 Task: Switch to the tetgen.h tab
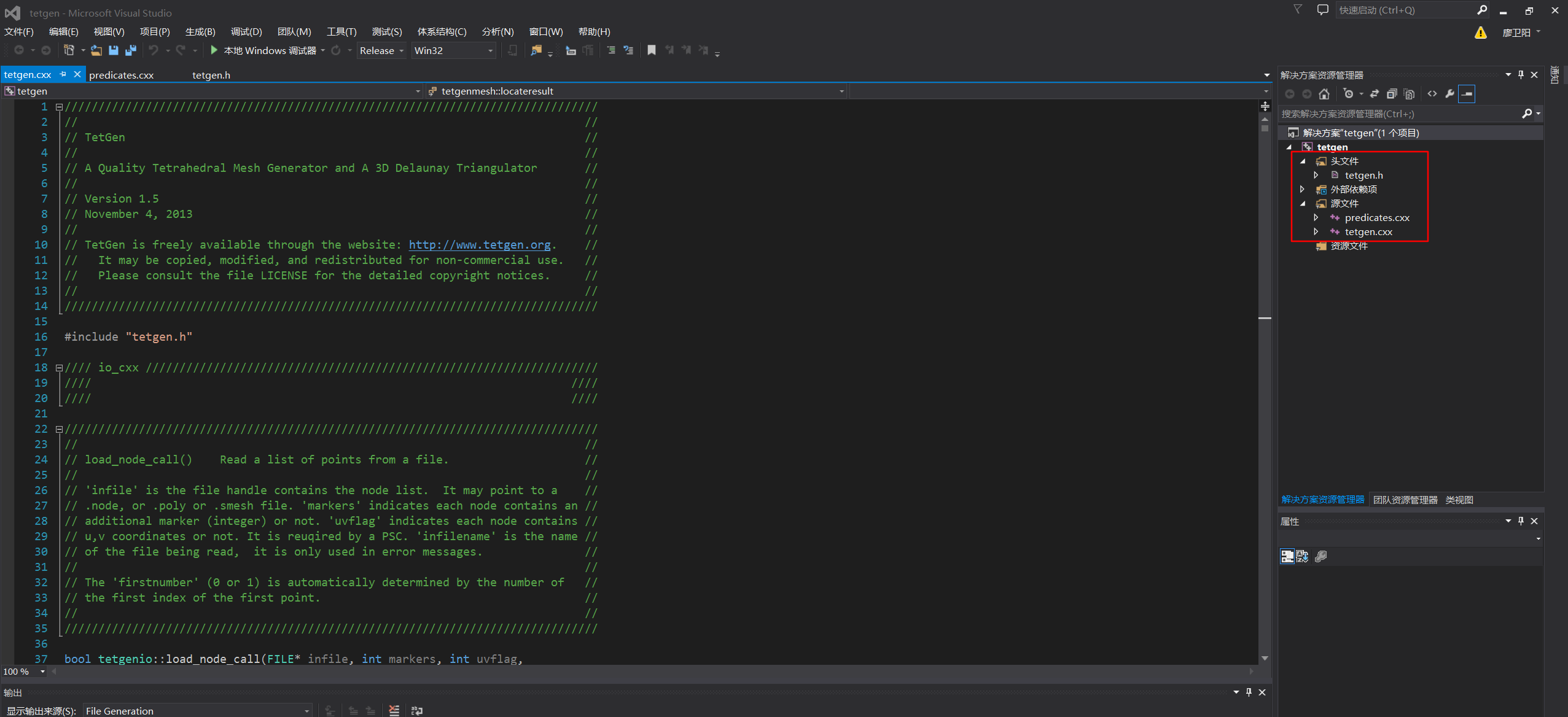[211, 75]
